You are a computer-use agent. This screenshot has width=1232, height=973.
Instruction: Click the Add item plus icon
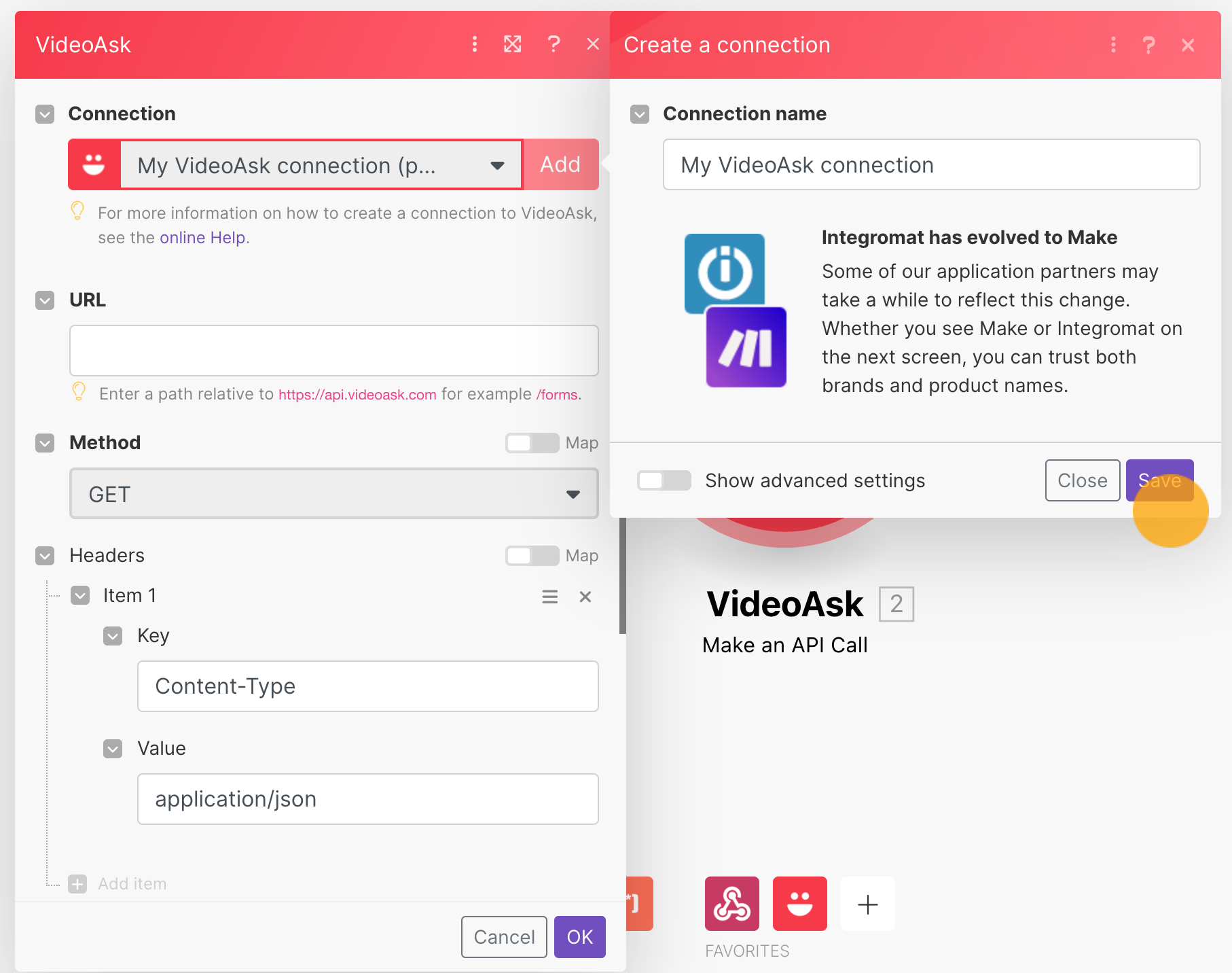tap(77, 884)
